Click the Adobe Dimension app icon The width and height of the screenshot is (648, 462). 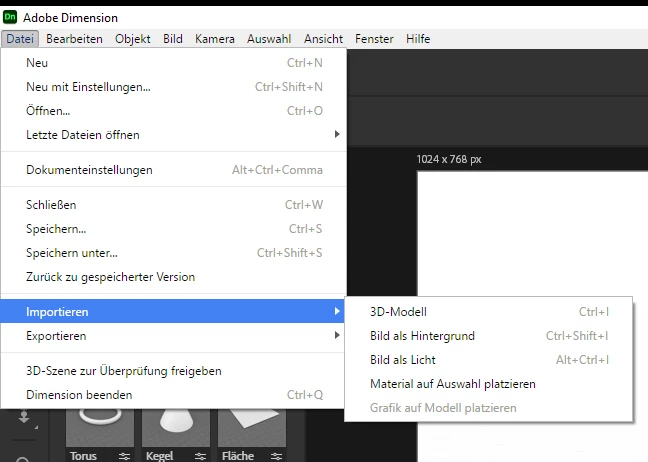click(x=10, y=17)
